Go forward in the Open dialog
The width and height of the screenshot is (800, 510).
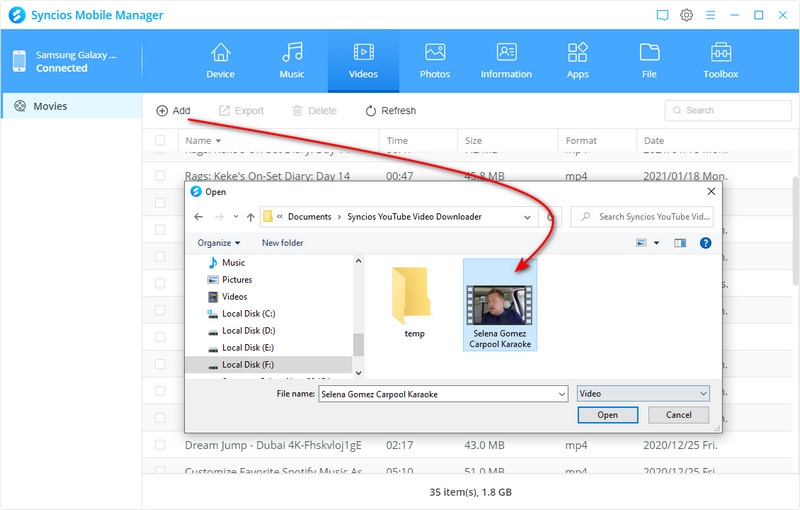[x=219, y=217]
